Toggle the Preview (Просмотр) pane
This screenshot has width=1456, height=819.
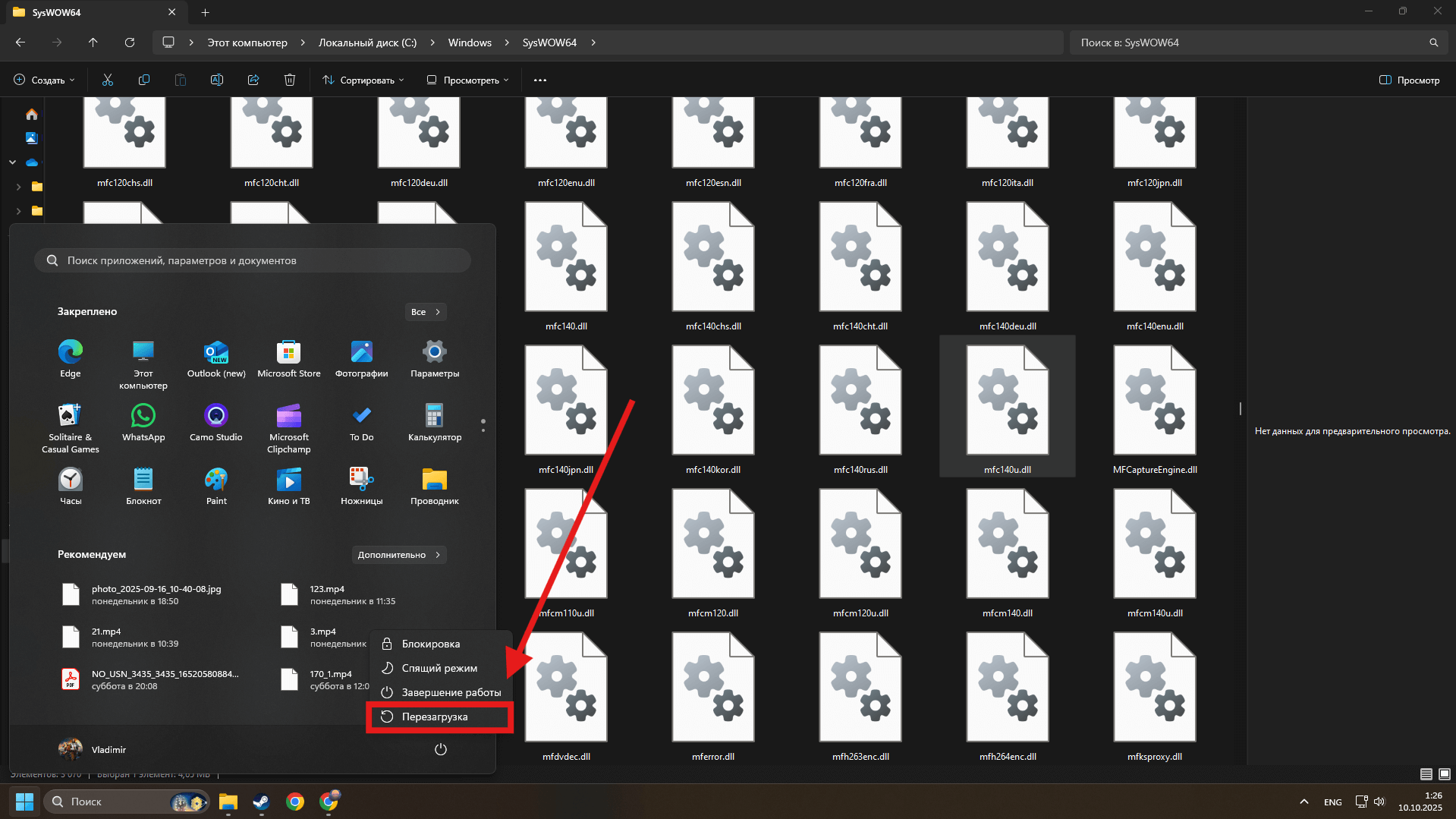1409,80
